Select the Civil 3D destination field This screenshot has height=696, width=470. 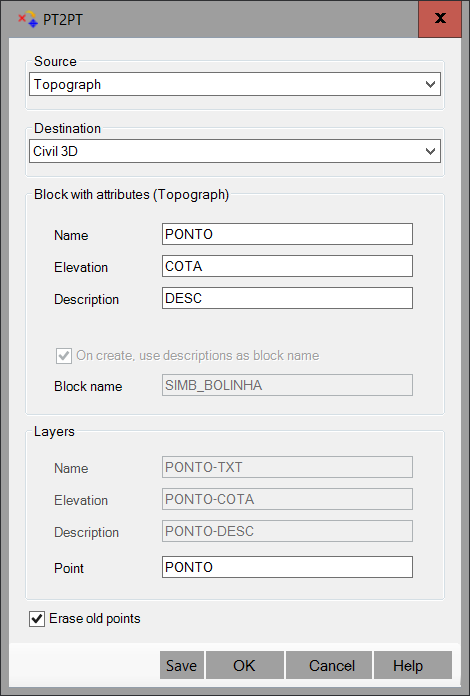pyautogui.click(x=235, y=151)
